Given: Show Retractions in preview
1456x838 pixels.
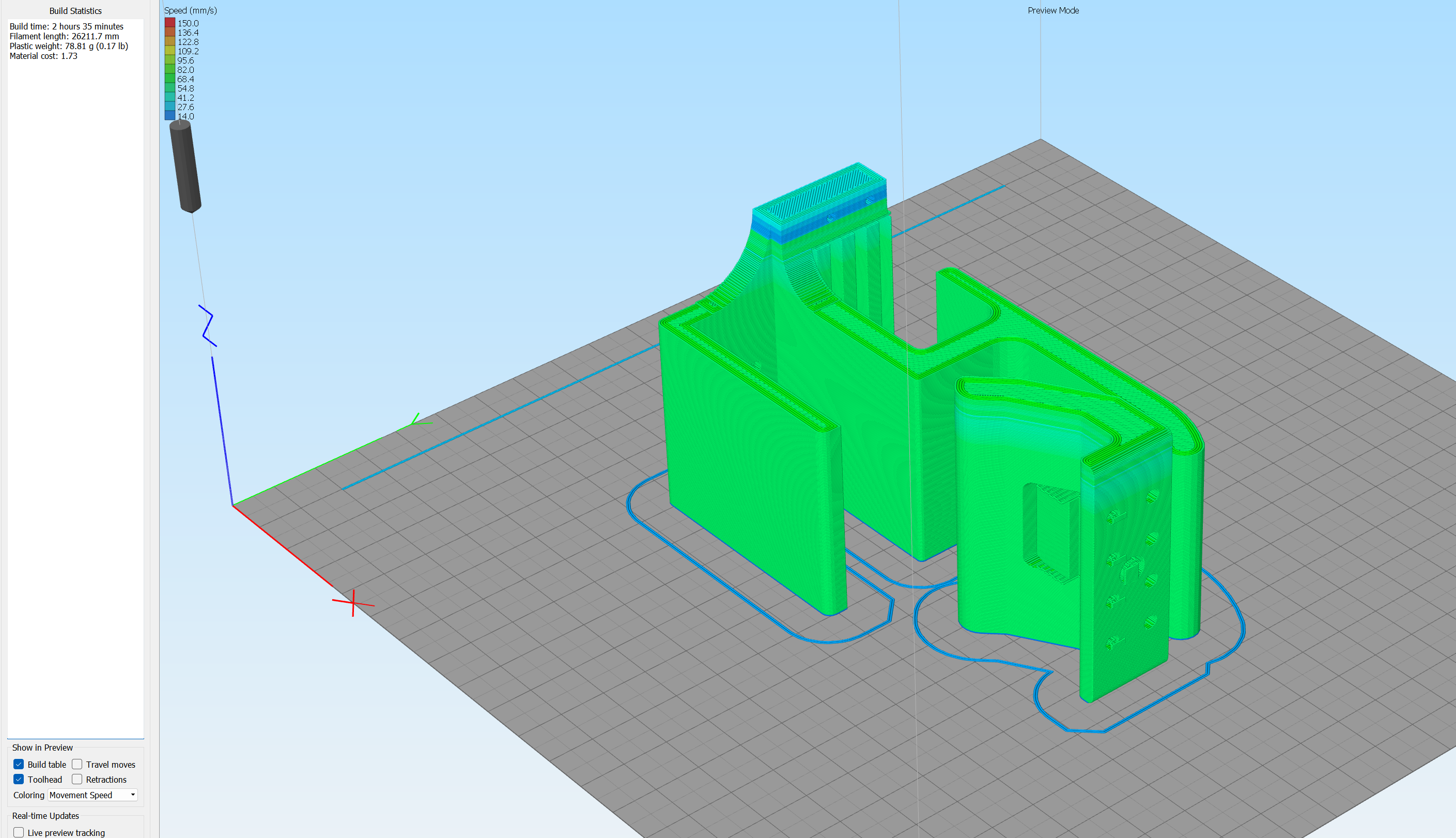Looking at the screenshot, I should (77, 779).
